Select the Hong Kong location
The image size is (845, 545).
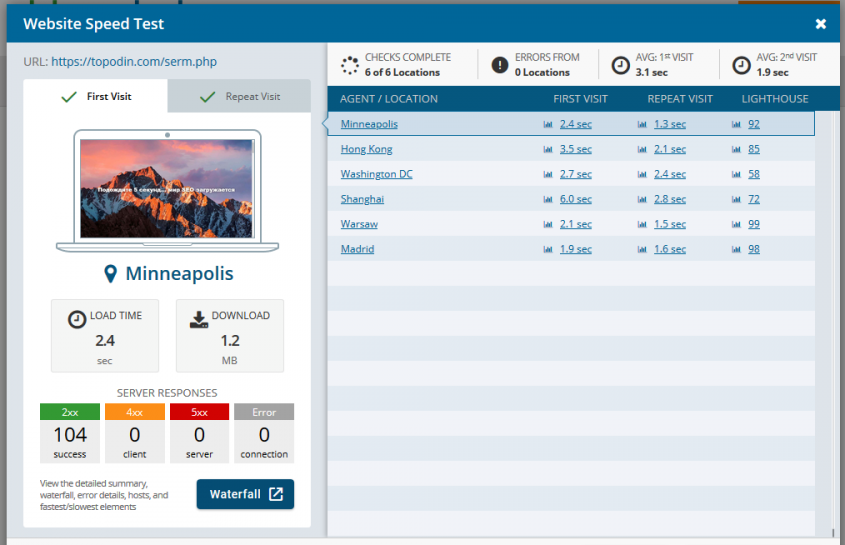tap(366, 150)
